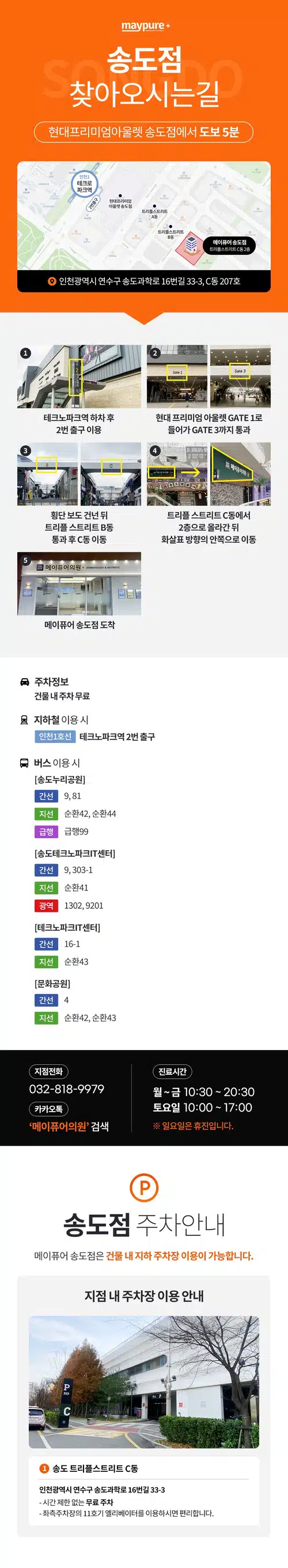Click phone number 032-818-9979
This screenshot has width=288, height=1568.
67,1090
